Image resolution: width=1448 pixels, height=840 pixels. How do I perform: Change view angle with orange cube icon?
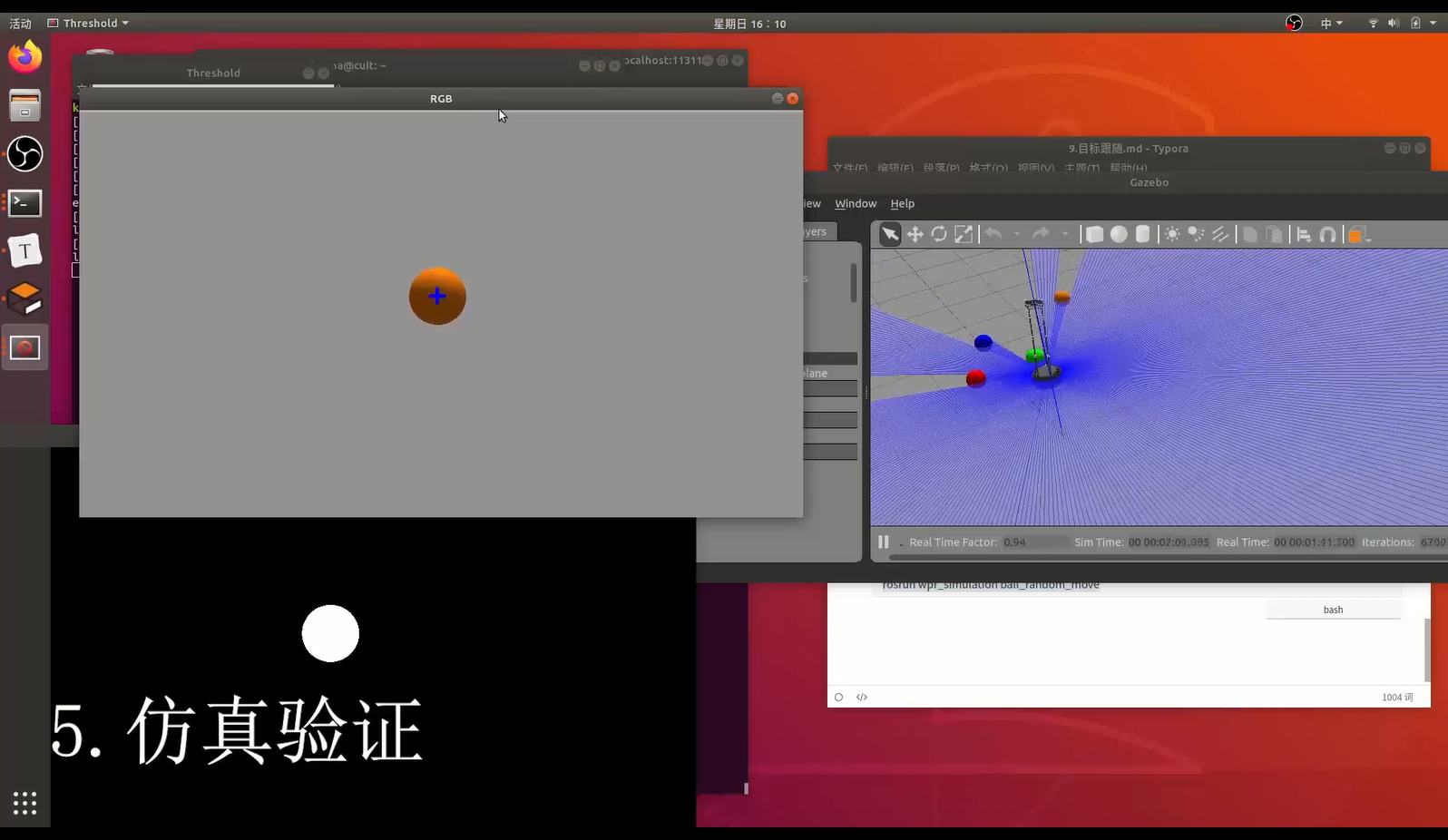(x=1358, y=235)
